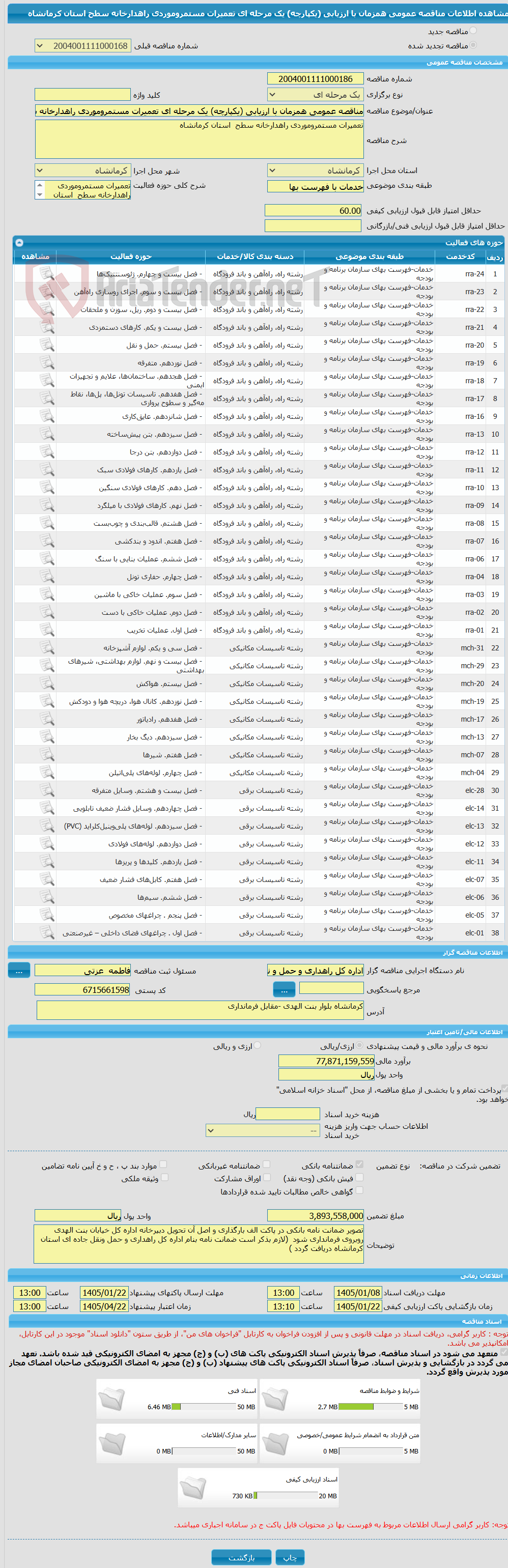Click the مشاهده column header
This screenshot has width=508, height=1568.
pyautogui.click(x=35, y=256)
